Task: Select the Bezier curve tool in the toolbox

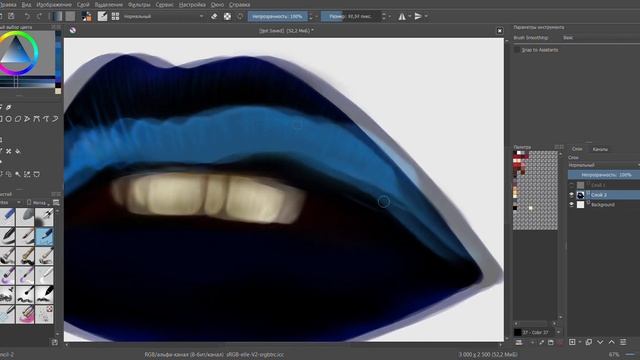Action: (36, 119)
